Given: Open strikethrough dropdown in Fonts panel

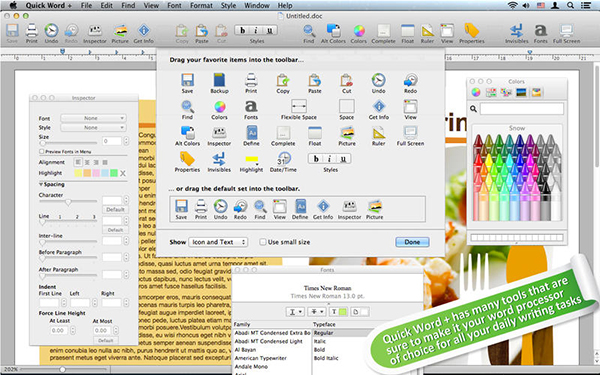Looking at the screenshot, I should (x=317, y=312).
